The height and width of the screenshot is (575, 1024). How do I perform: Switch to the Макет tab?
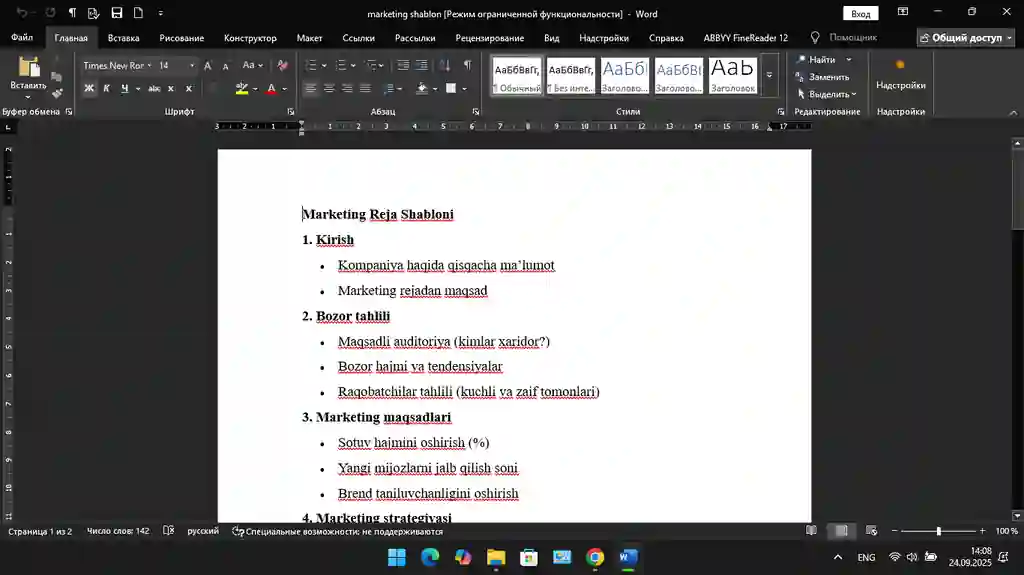310,38
